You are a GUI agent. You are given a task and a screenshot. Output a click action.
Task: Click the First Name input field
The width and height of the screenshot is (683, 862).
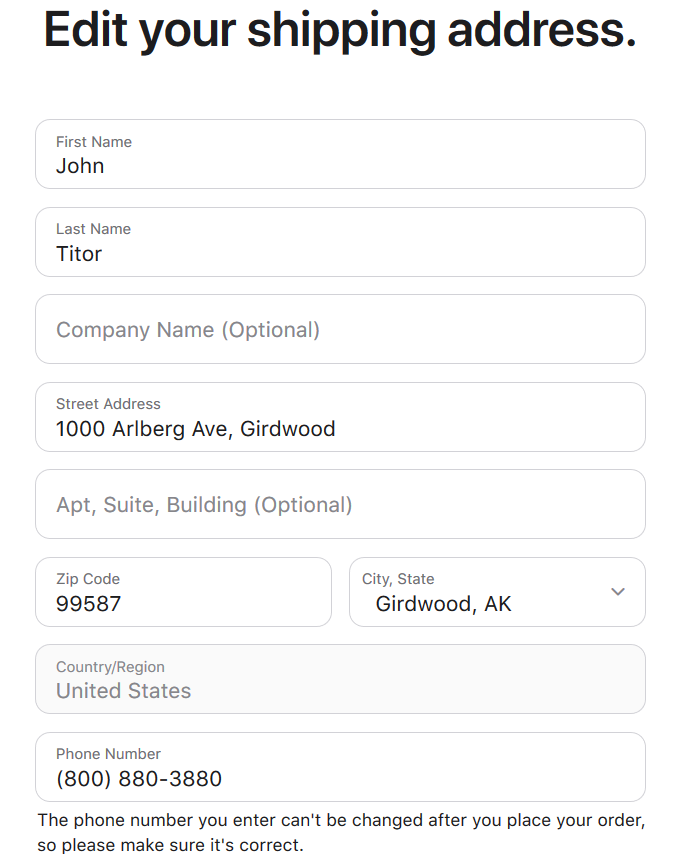point(340,154)
